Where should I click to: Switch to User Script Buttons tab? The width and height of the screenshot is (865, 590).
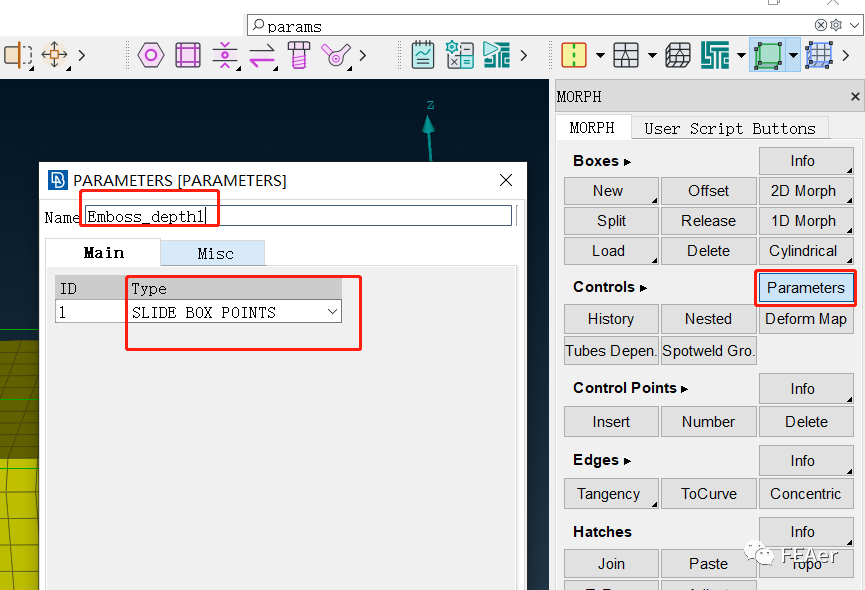[x=730, y=128]
